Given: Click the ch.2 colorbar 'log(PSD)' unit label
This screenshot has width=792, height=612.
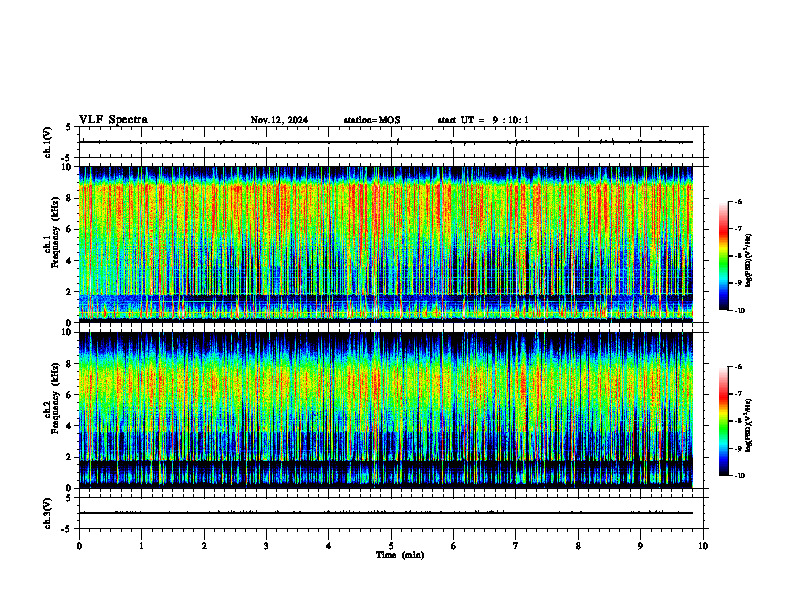Looking at the screenshot, I should point(749,425).
